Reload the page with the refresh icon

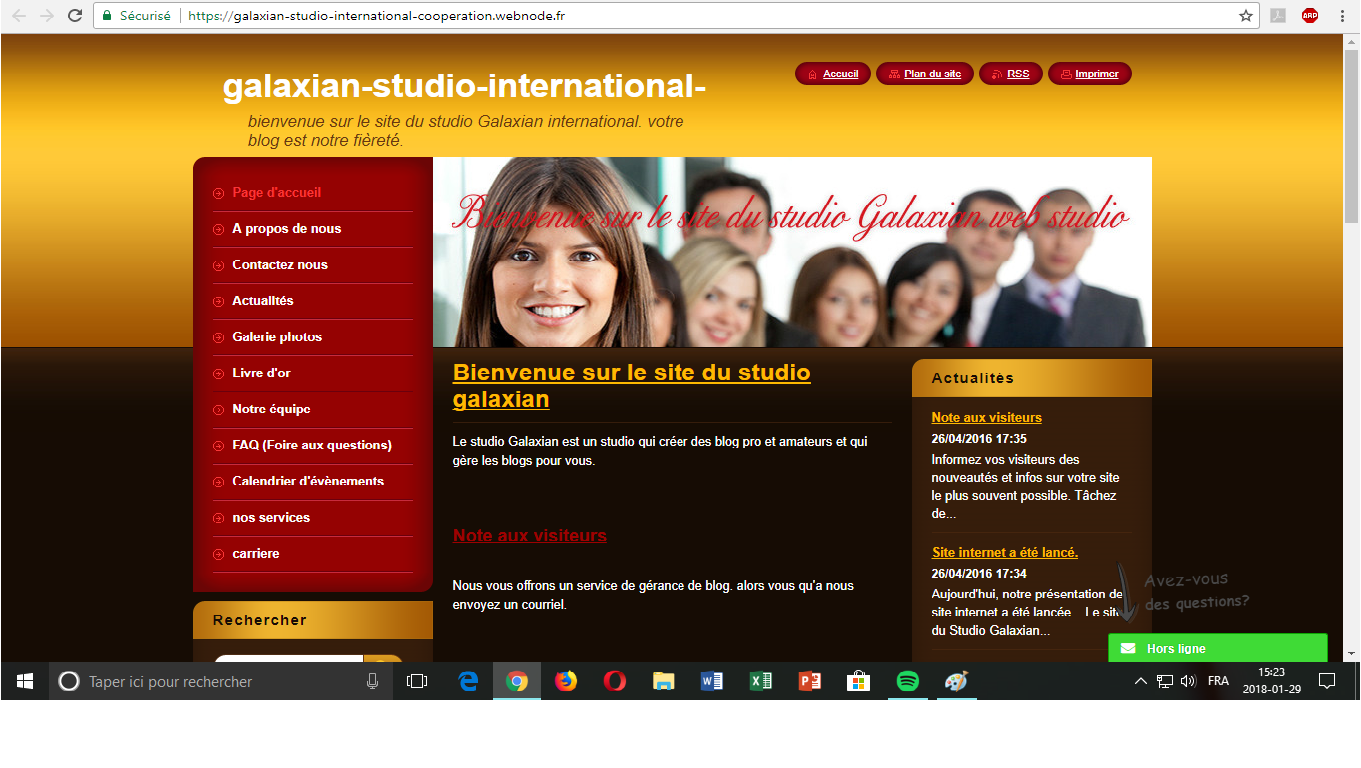coord(75,16)
